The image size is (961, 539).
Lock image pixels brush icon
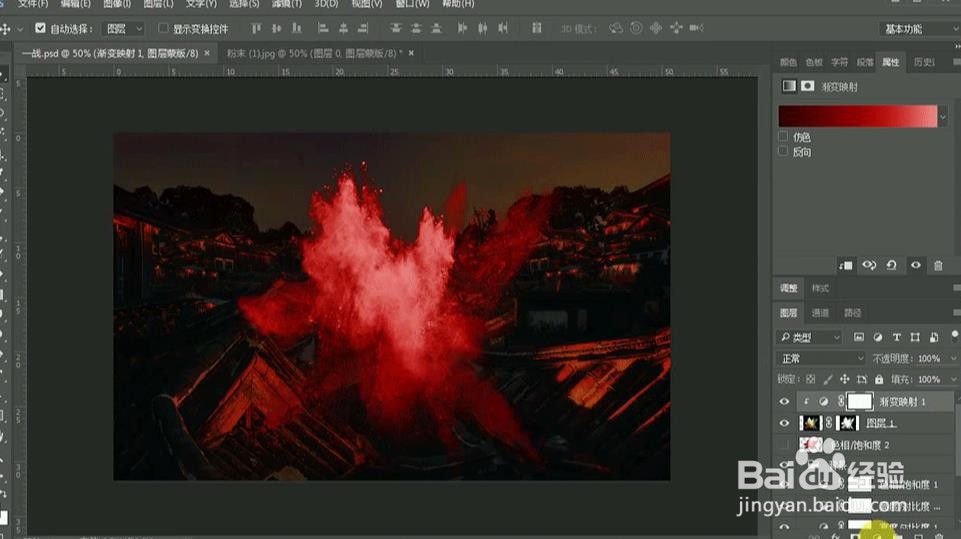click(x=827, y=379)
